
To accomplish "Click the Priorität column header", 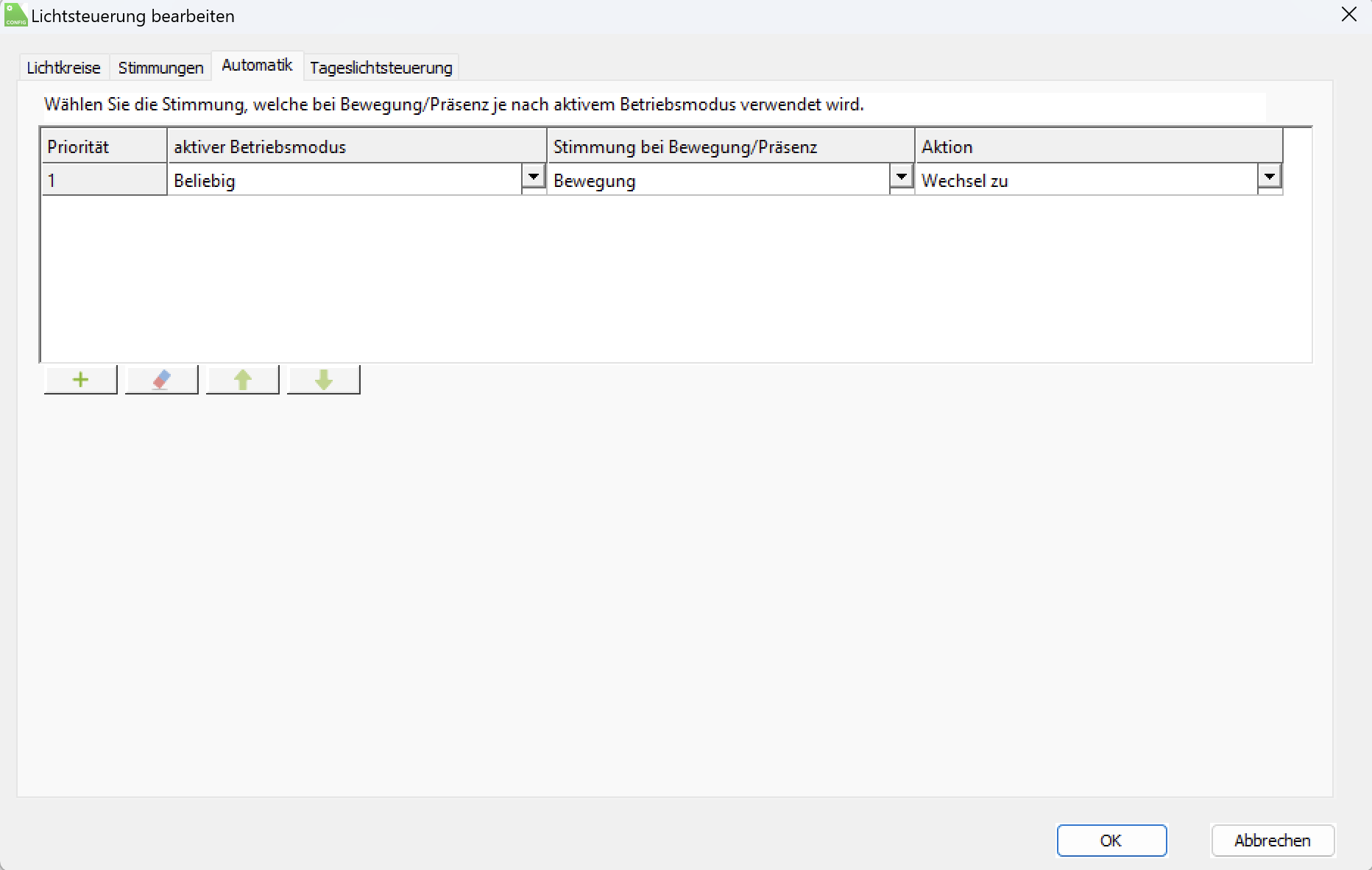I will (105, 146).
